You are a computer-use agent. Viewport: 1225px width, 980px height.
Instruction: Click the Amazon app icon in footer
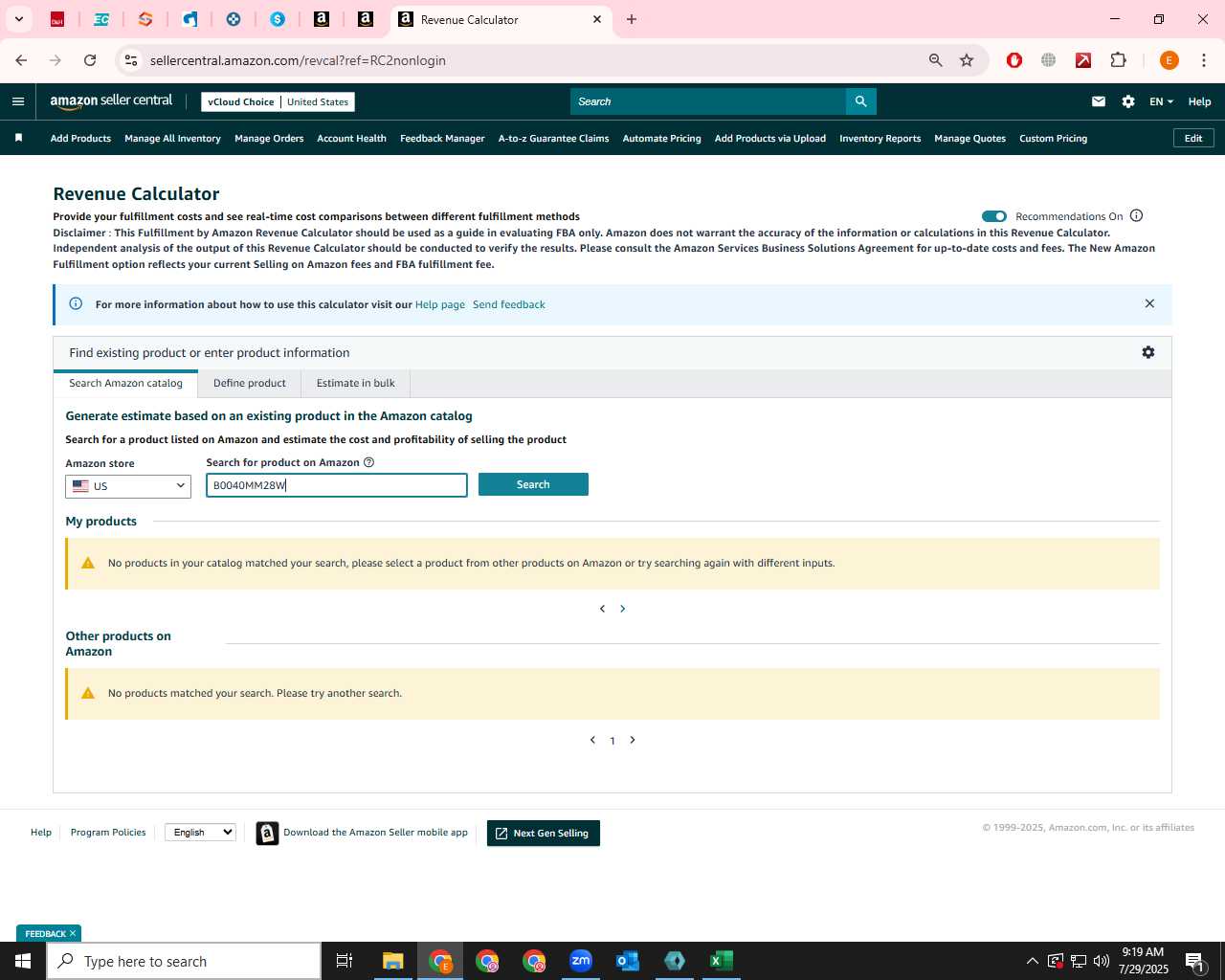267,834
